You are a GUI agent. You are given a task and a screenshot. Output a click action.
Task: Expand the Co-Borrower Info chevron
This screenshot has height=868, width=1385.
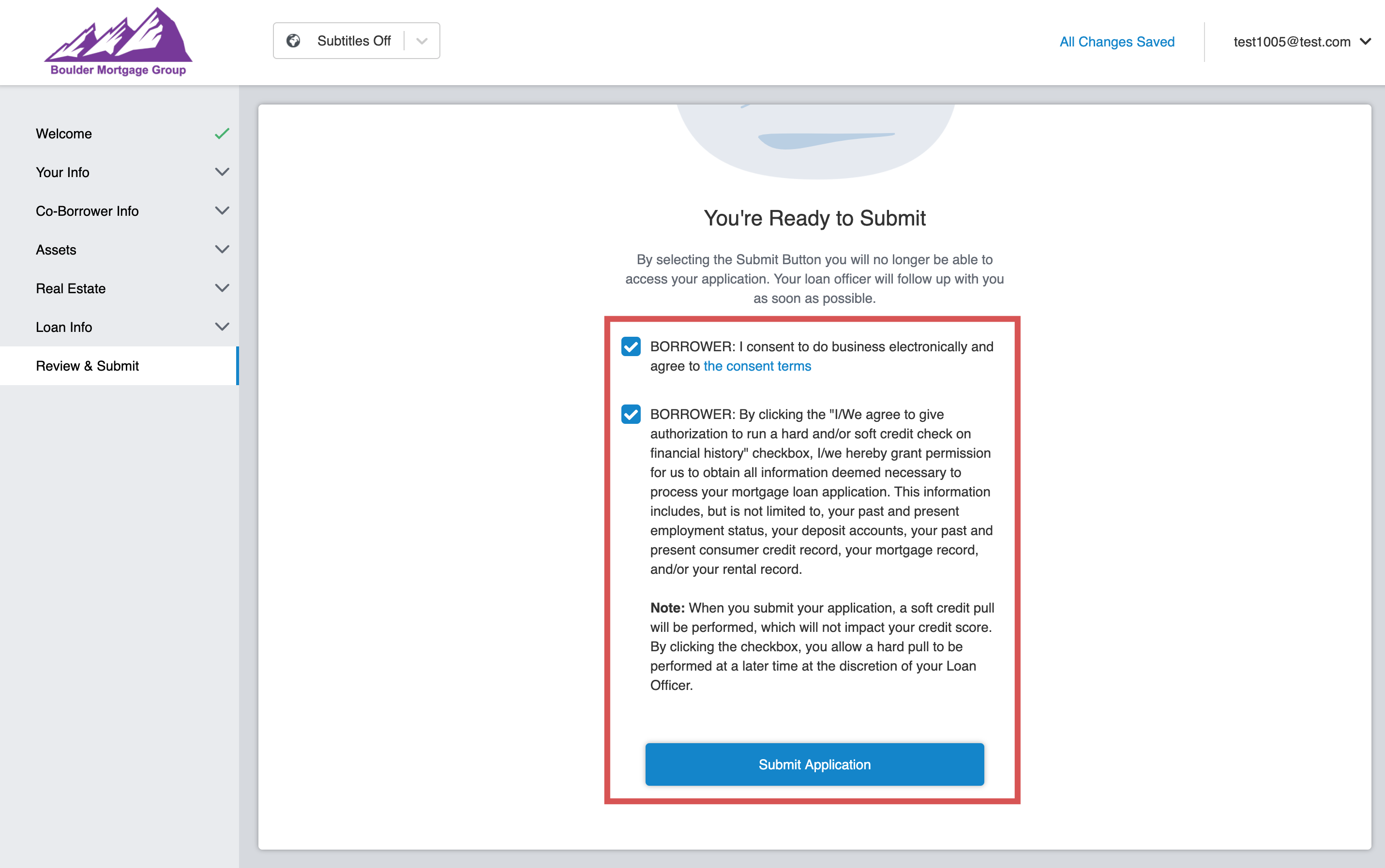(222, 210)
